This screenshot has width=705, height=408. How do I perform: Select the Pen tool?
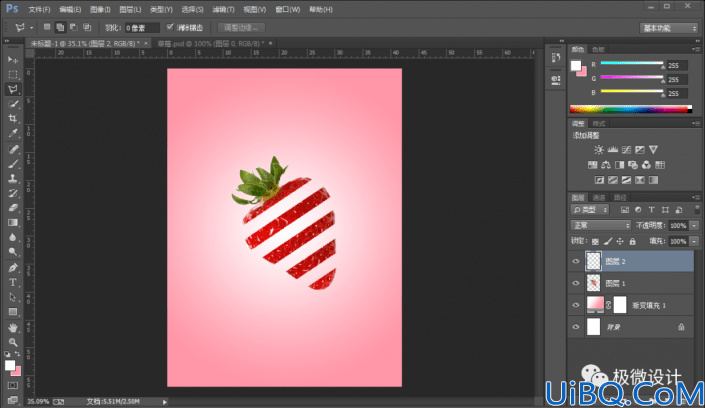13,268
